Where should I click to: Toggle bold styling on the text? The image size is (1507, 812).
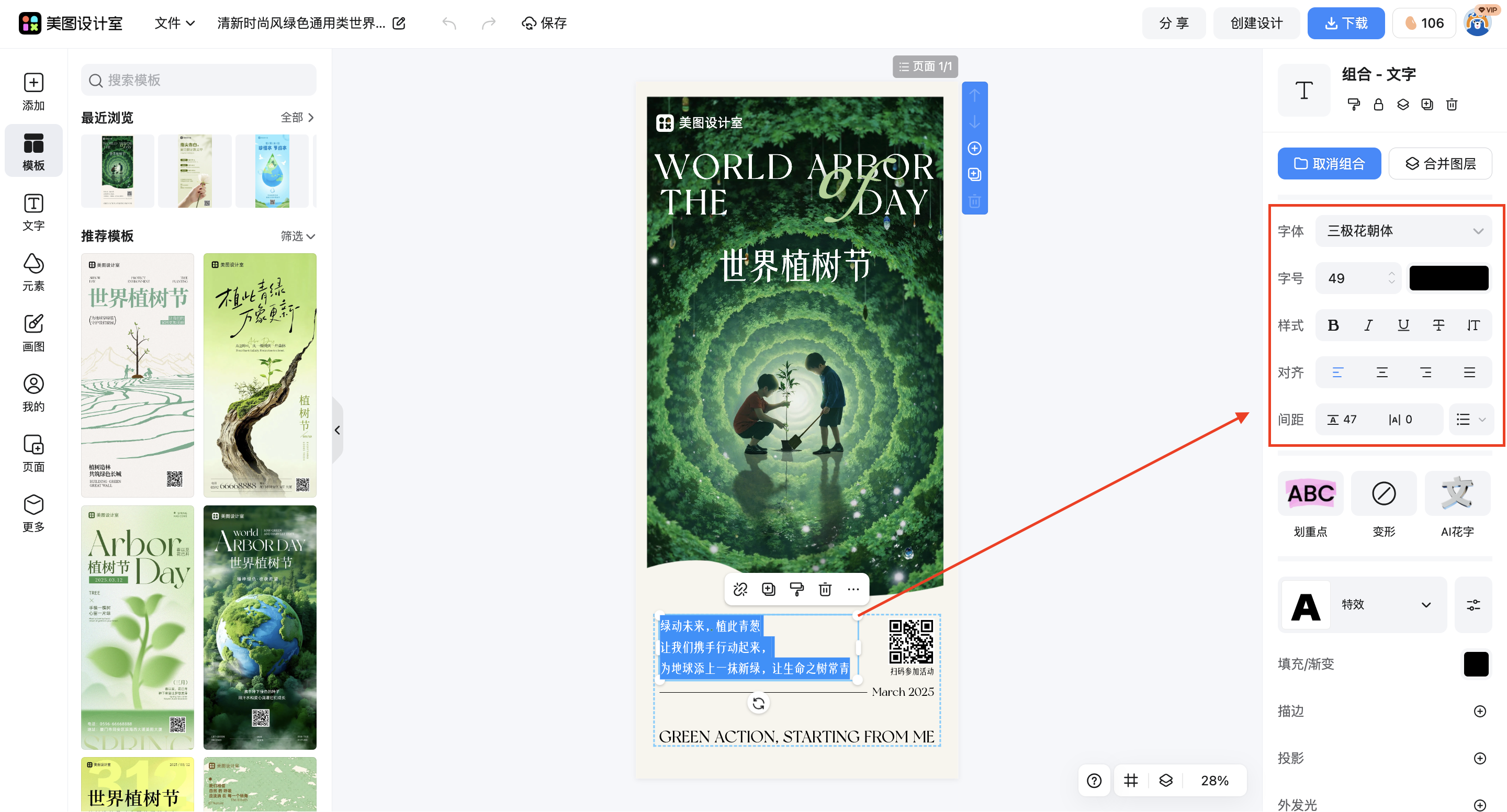pyautogui.click(x=1333, y=325)
